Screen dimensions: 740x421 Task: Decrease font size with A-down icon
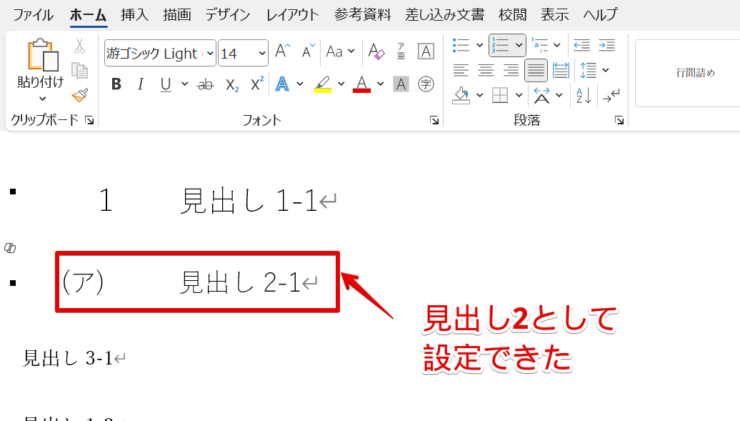308,51
